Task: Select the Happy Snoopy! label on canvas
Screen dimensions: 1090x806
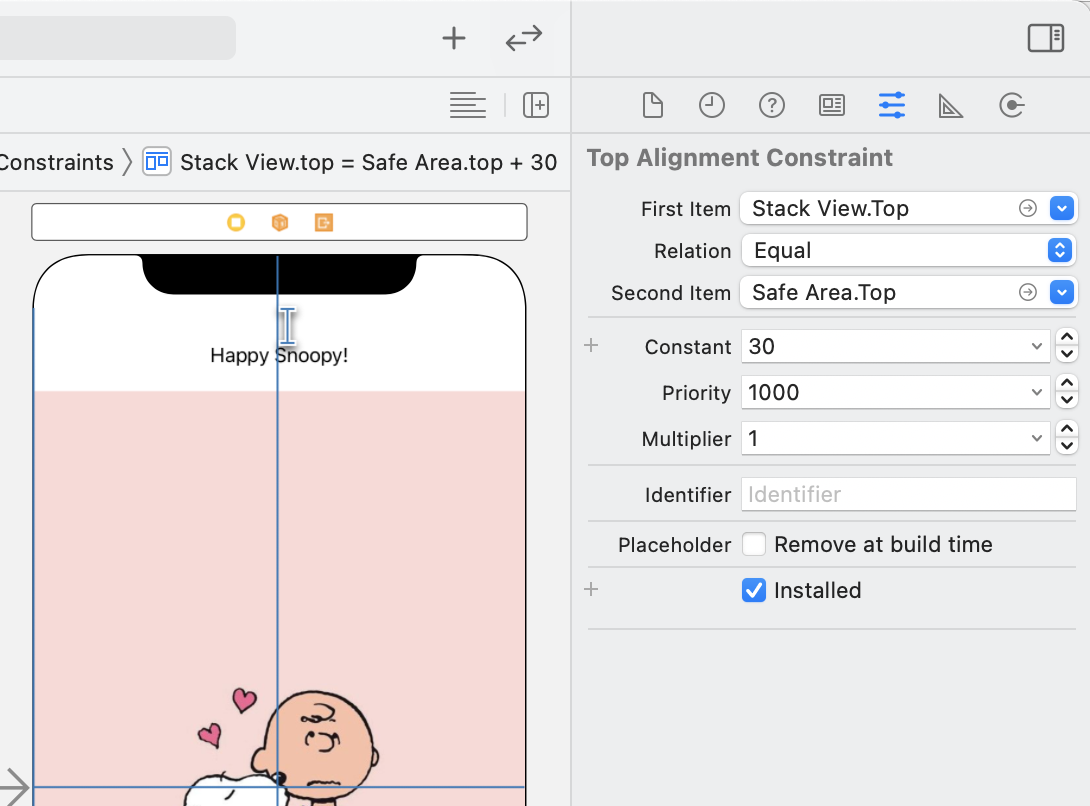Action: tap(279, 355)
